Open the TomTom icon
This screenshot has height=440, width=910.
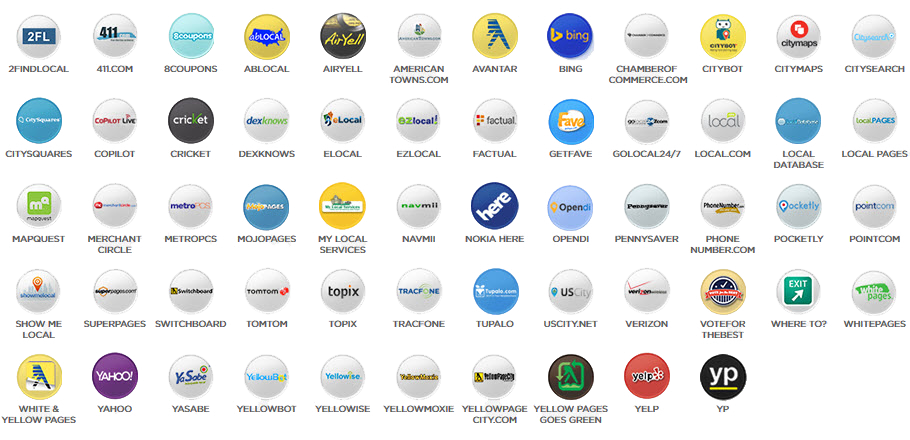[267, 291]
